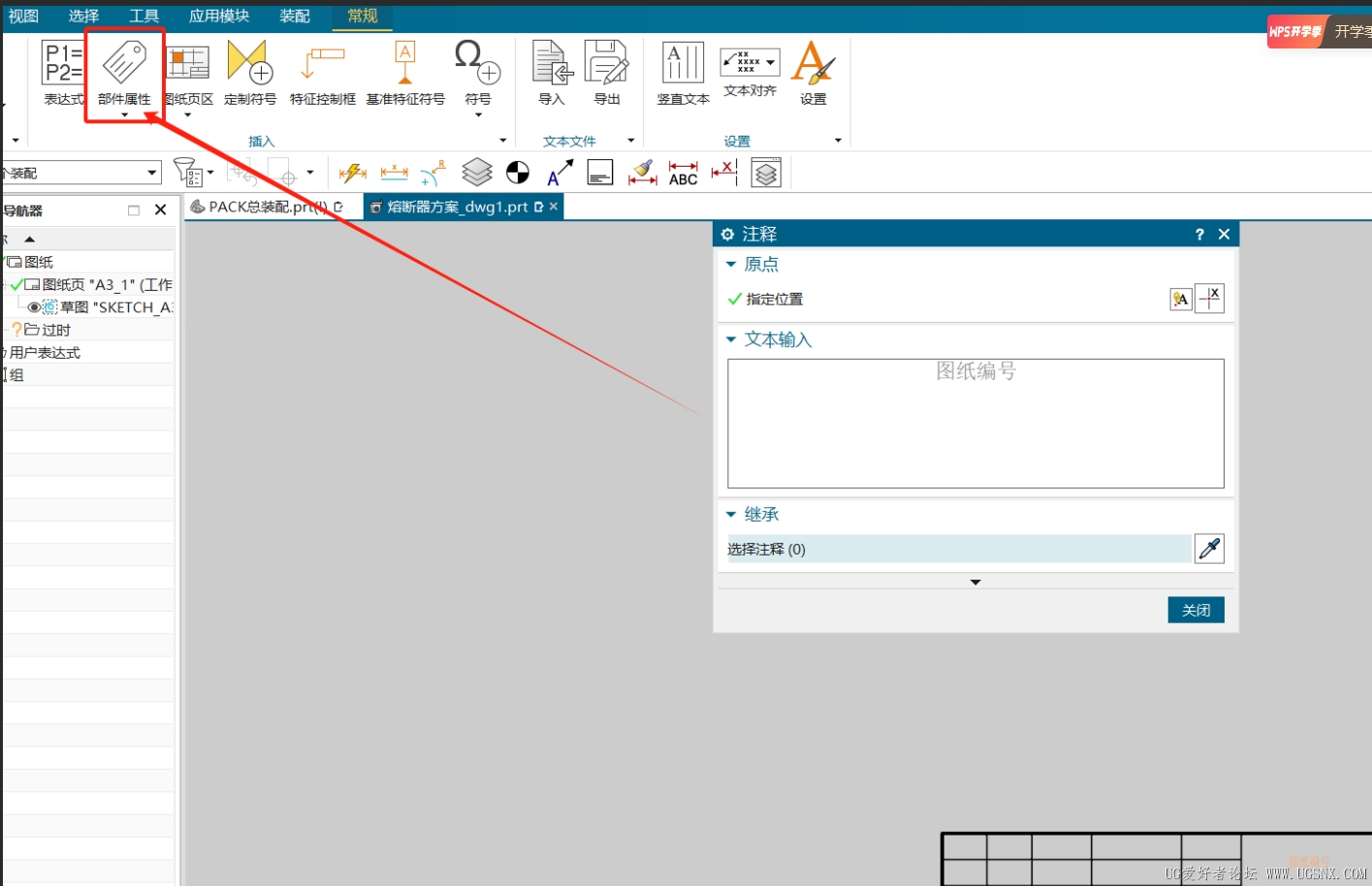Toggle 竖直文本 vertical text
The width and height of the screenshot is (1372, 886).
pyautogui.click(x=684, y=73)
